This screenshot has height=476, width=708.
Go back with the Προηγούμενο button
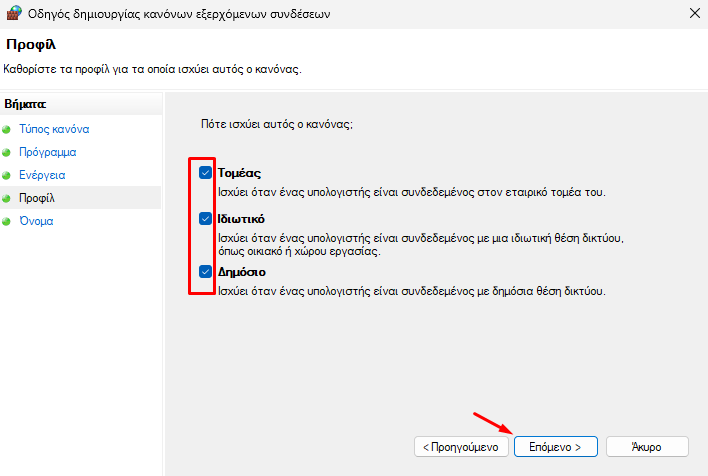point(461,447)
